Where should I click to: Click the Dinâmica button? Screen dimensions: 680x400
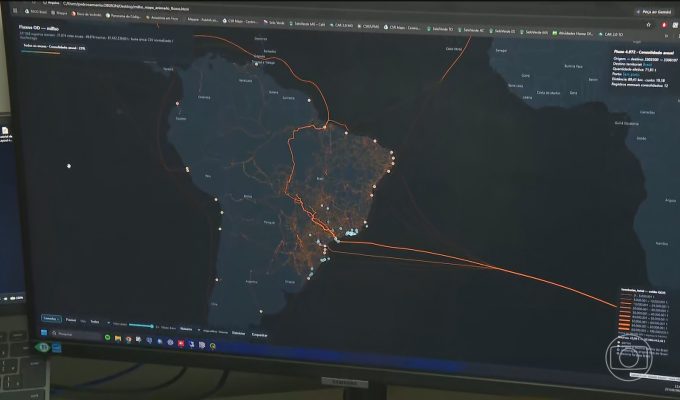(x=239, y=333)
